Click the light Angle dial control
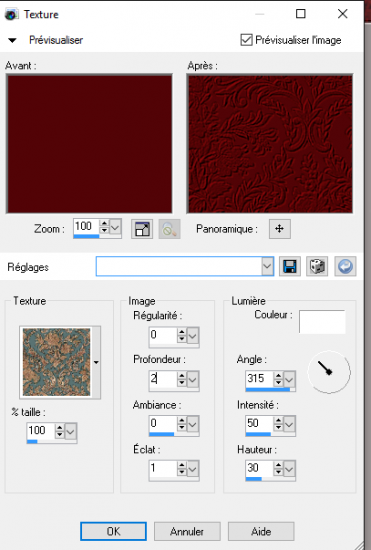This screenshot has width=371, height=550. tap(329, 372)
